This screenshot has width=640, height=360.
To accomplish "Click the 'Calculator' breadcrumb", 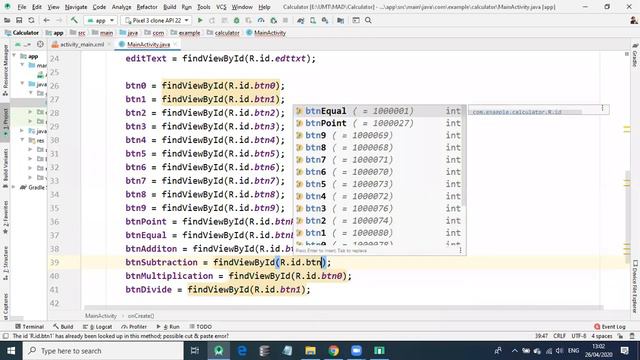I will coord(22,33).
